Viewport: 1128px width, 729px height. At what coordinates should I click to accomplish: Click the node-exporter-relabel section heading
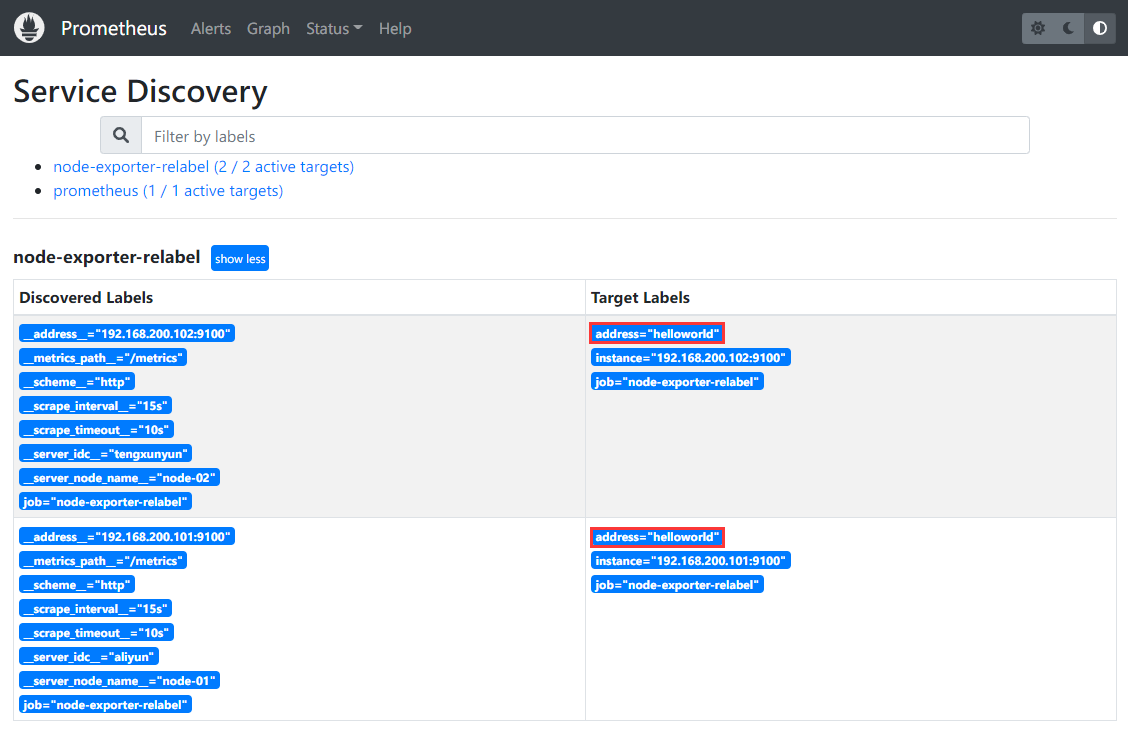click(106, 258)
